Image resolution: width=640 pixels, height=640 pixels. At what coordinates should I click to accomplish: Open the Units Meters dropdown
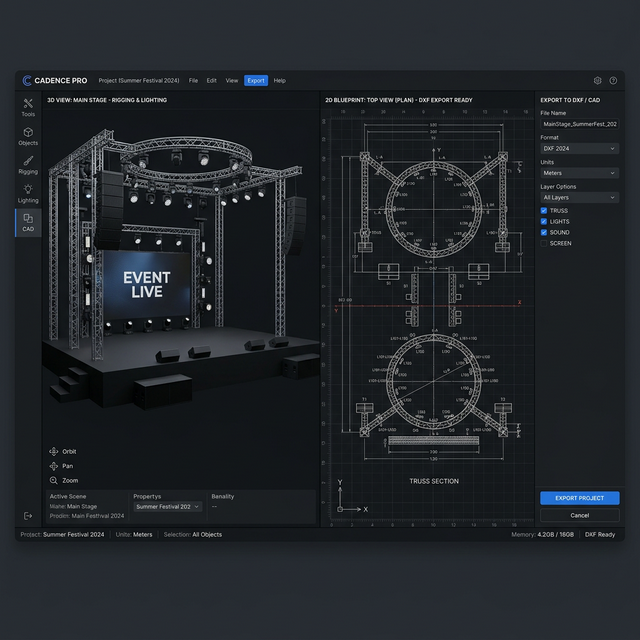[579, 173]
